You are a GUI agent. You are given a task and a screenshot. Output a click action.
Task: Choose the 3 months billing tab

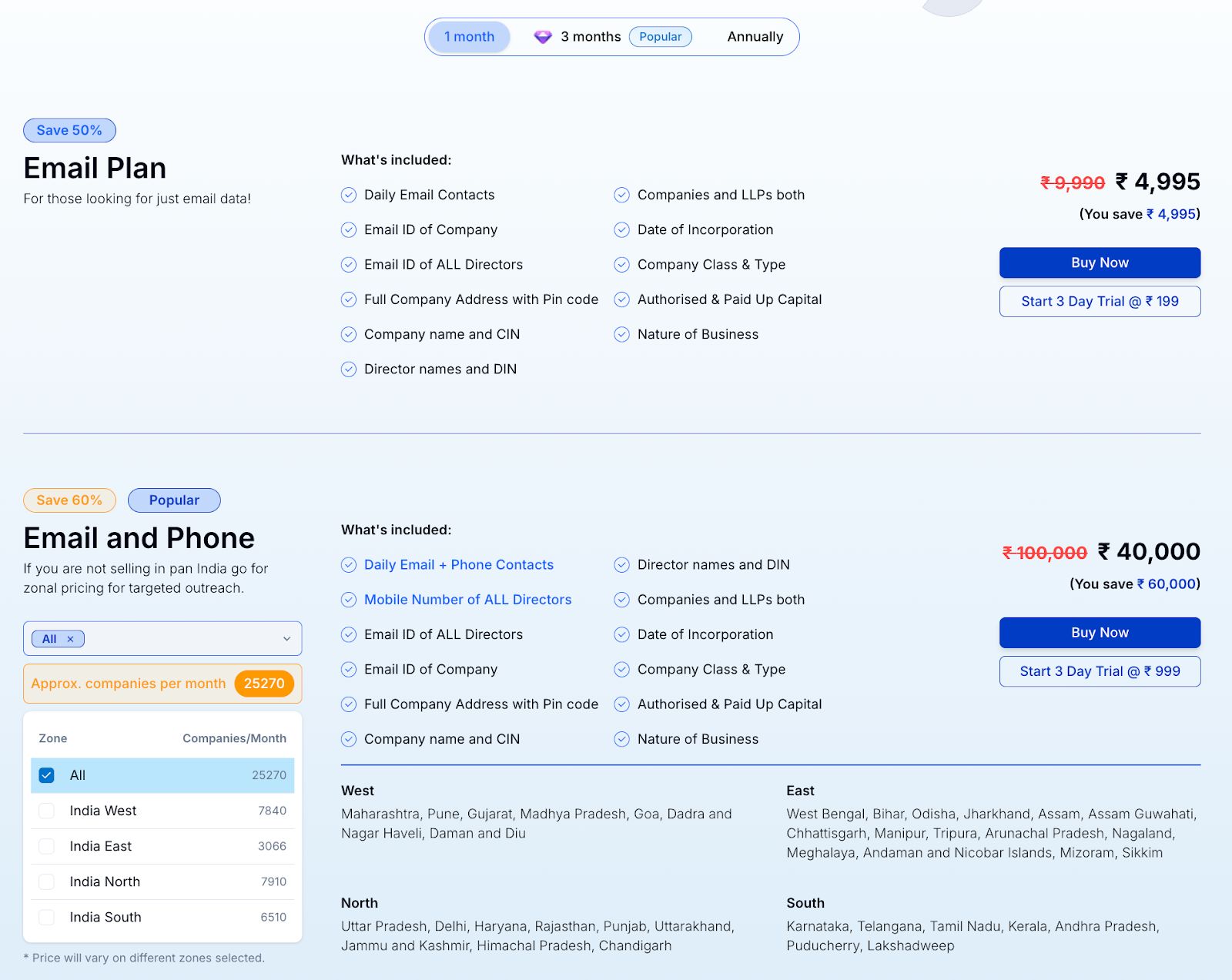tap(591, 37)
